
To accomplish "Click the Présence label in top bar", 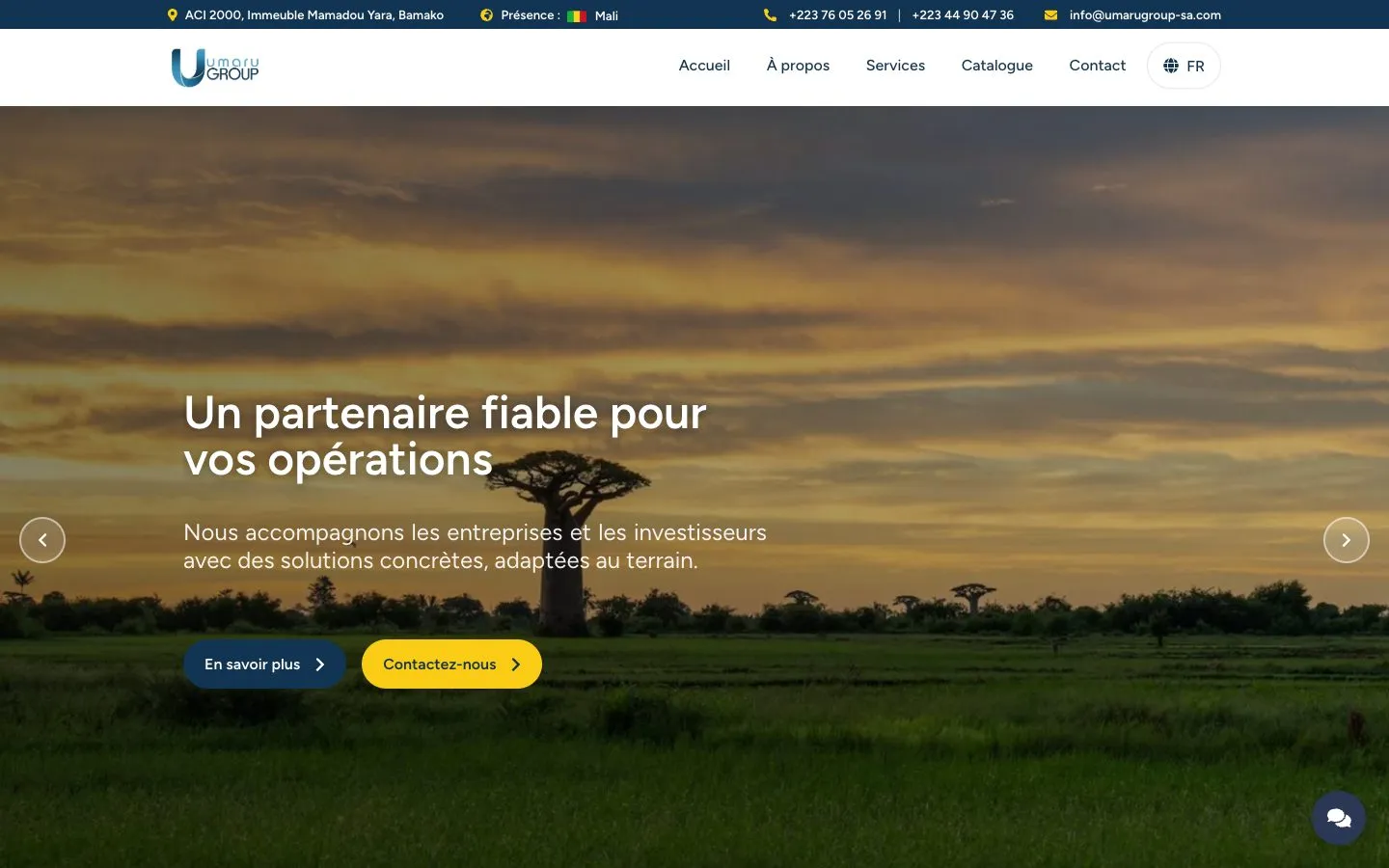I will (x=531, y=15).
